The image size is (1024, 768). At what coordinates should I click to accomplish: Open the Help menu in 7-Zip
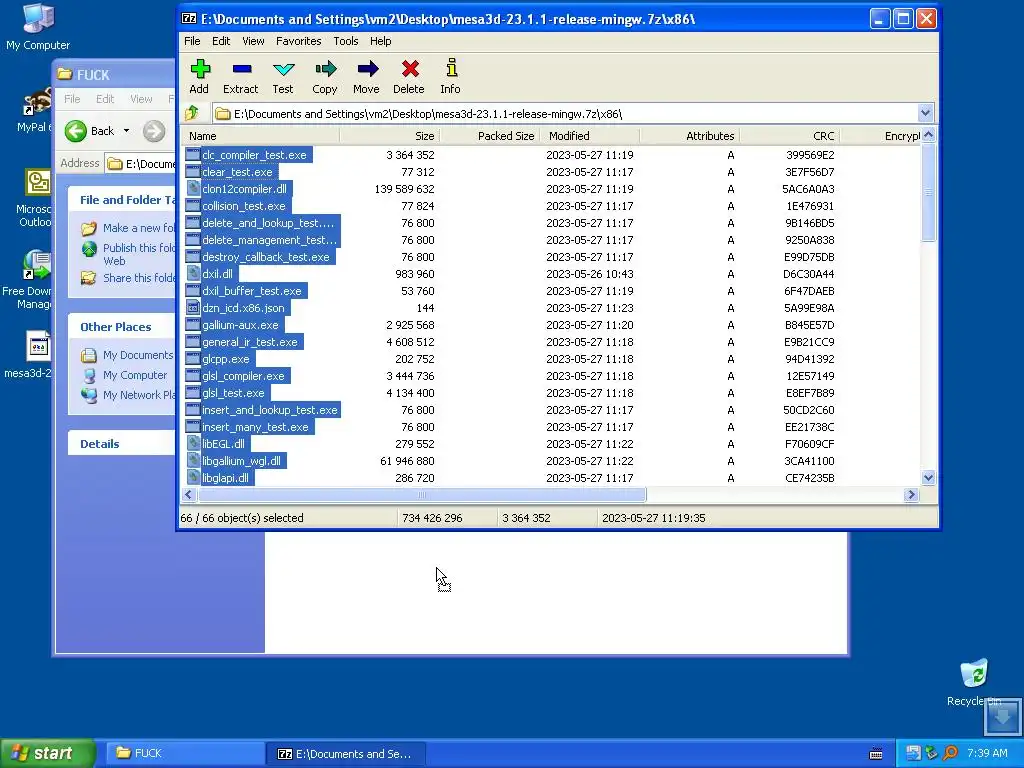pos(380,41)
